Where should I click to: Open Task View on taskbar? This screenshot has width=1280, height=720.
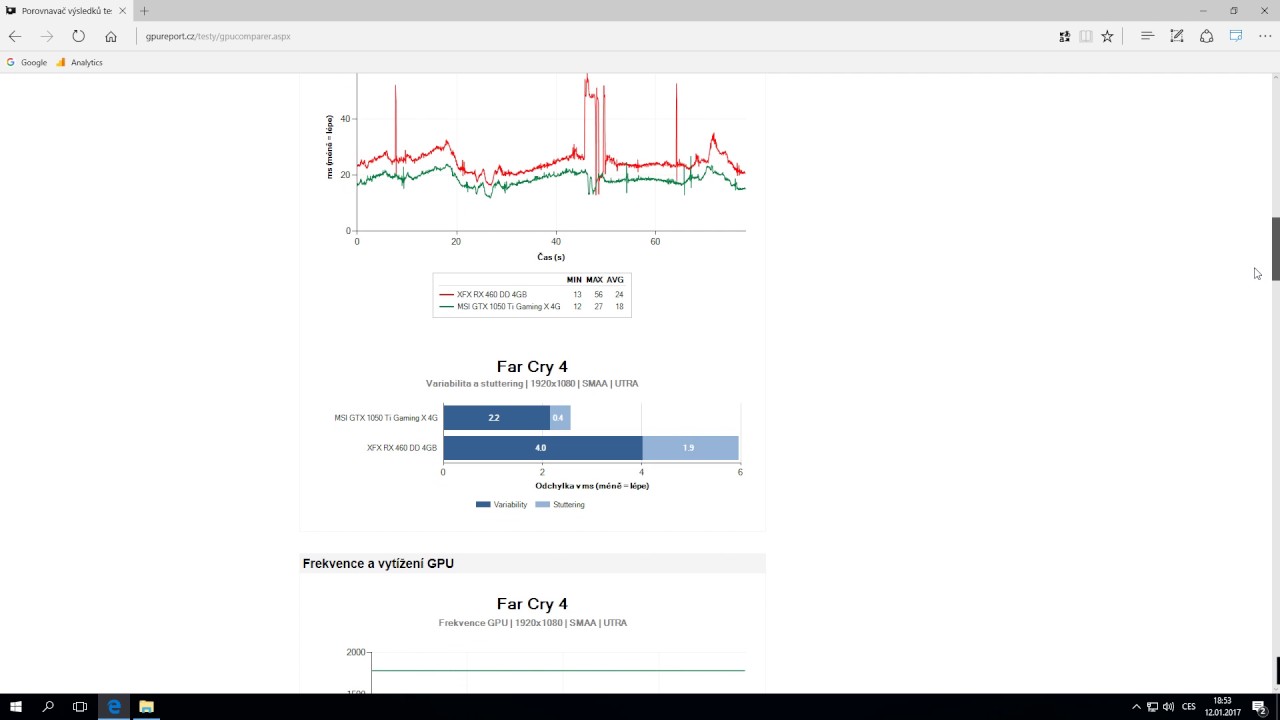80,707
